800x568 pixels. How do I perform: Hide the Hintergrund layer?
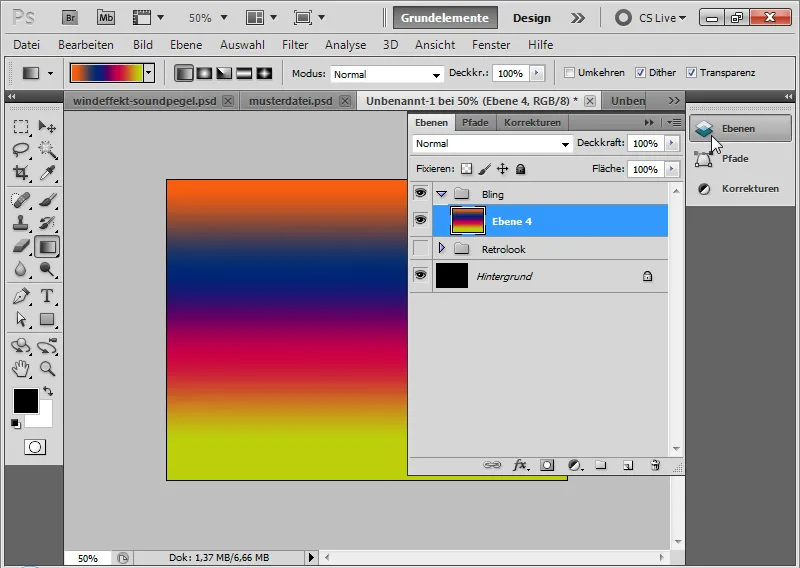420,275
